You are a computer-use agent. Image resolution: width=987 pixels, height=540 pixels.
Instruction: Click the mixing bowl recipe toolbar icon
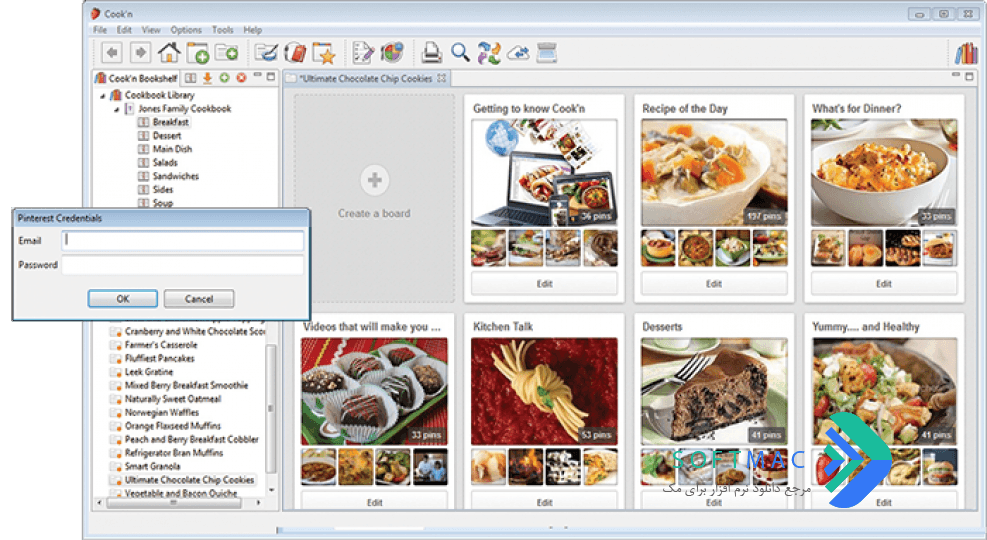coord(266,53)
